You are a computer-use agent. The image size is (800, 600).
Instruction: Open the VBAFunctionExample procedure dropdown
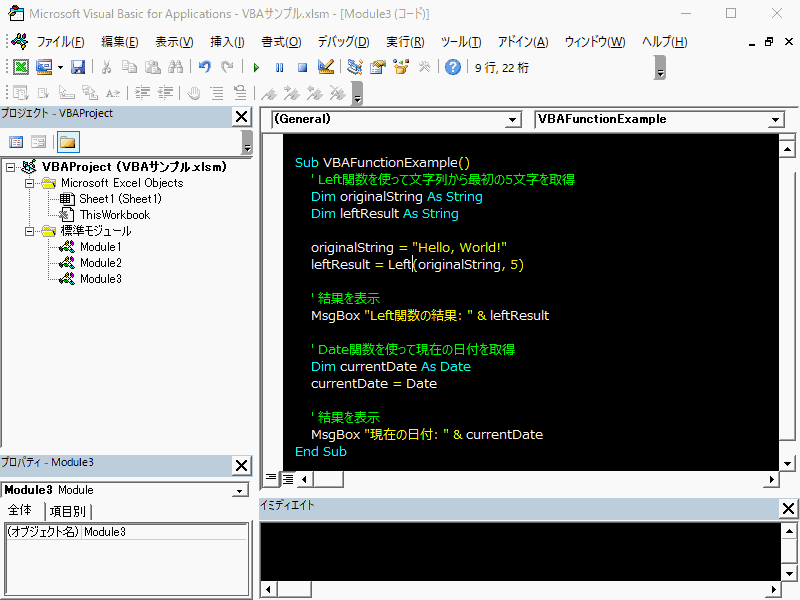tap(775, 120)
